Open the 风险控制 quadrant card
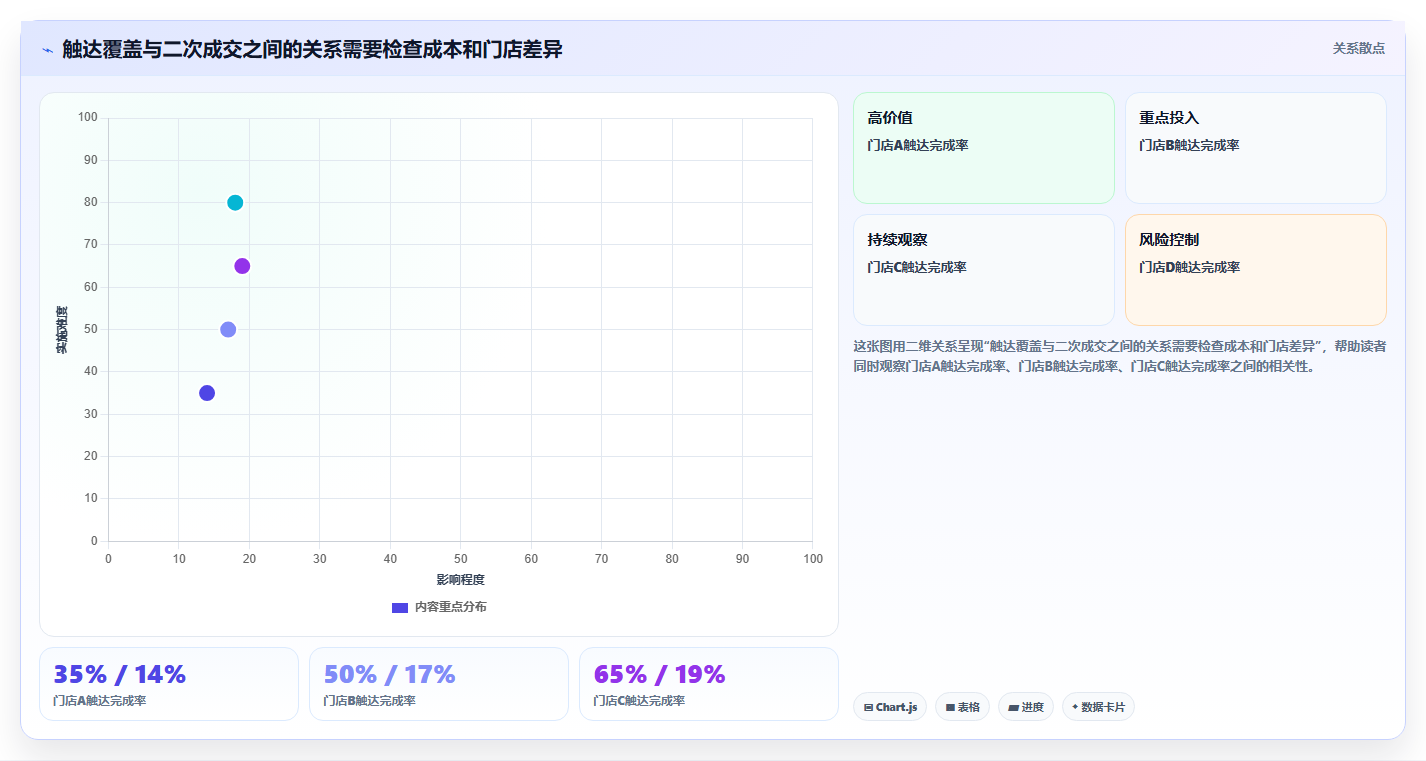The image size is (1426, 761). point(1256,270)
